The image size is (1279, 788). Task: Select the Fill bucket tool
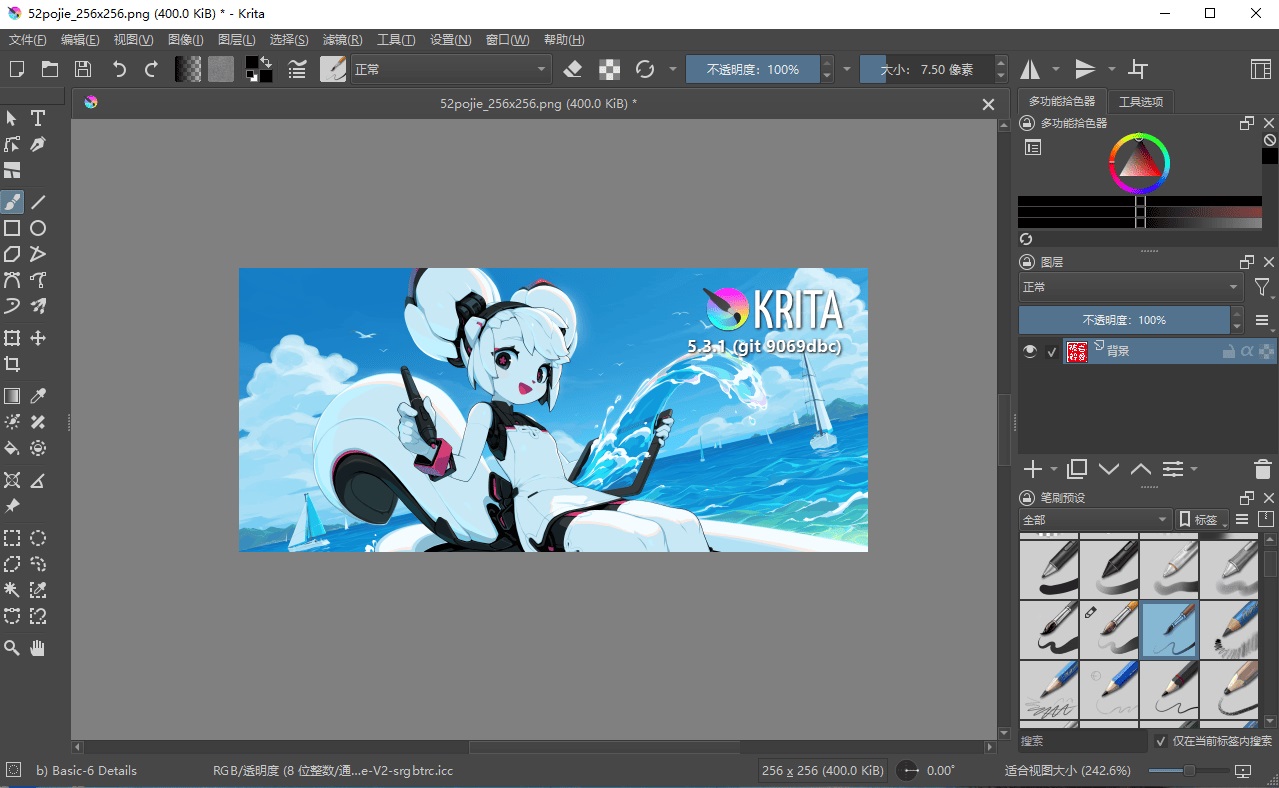click(x=12, y=448)
